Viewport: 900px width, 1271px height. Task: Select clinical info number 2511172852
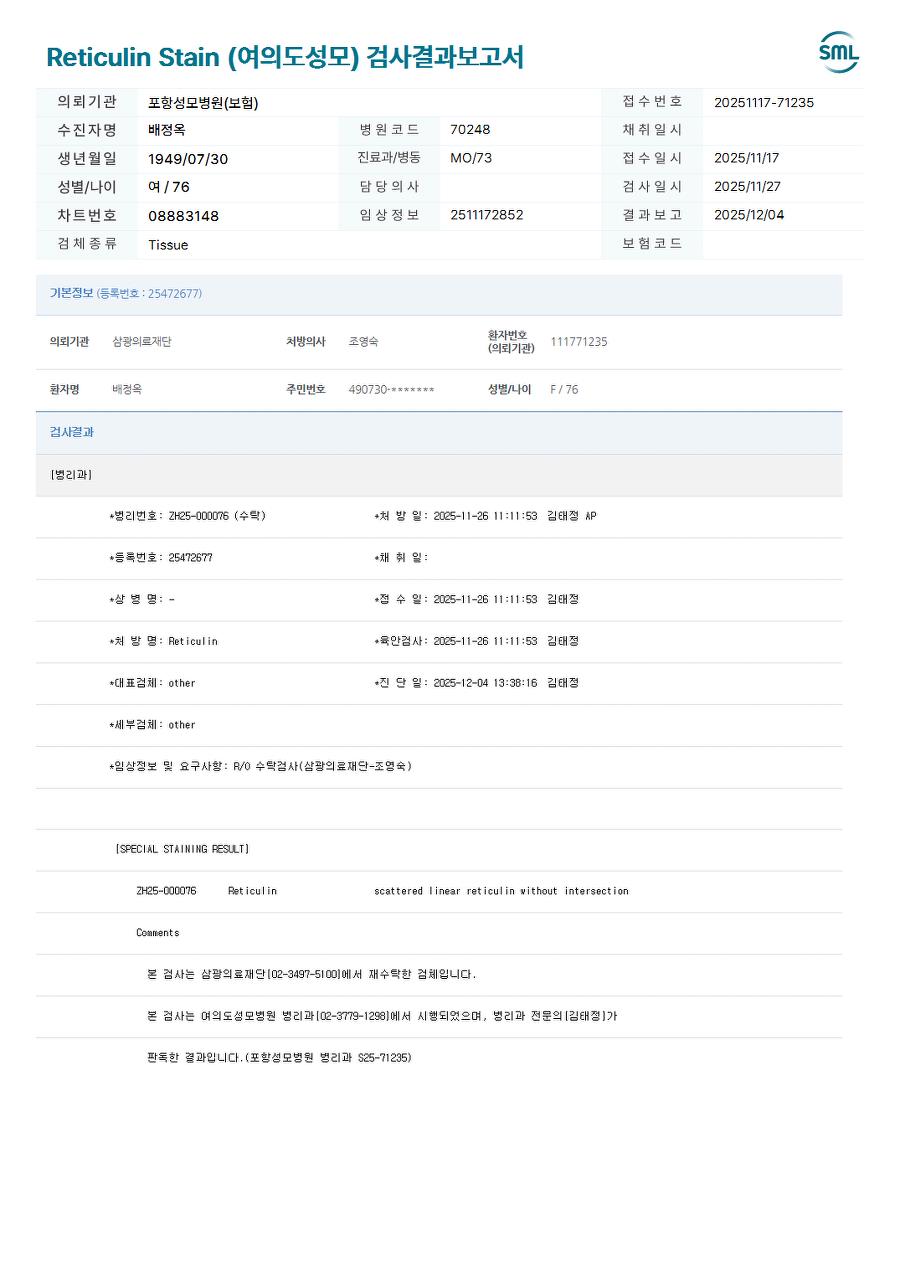click(x=487, y=215)
